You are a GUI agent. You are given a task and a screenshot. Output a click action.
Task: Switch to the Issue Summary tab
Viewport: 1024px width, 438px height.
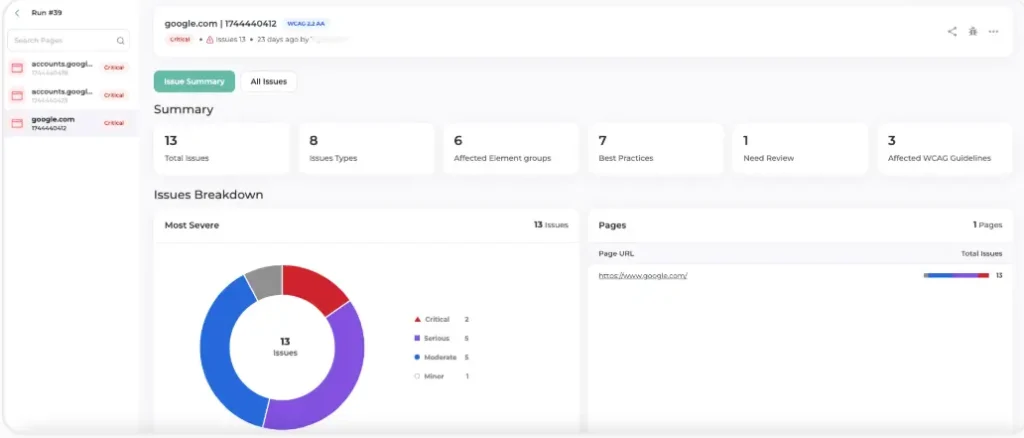194,82
